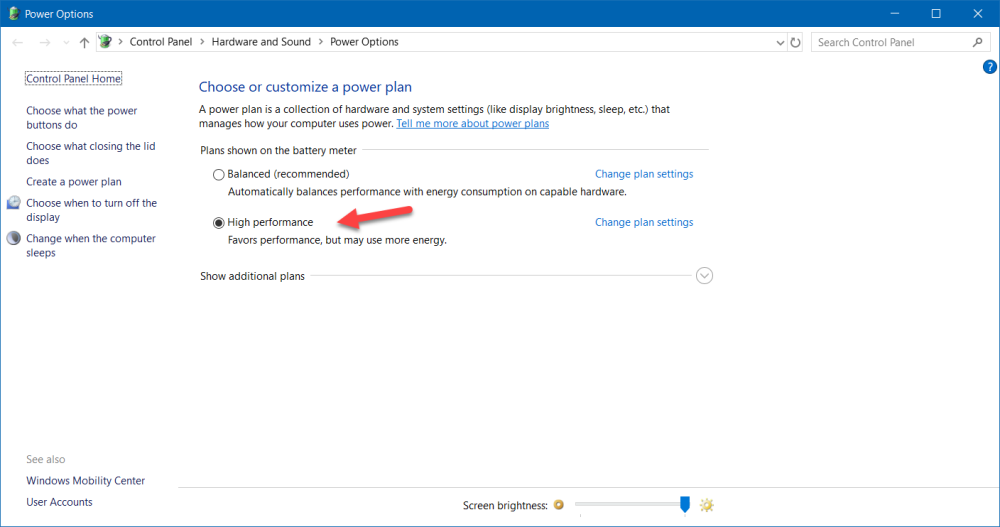Click the search magnifier icon
The width and height of the screenshot is (1000, 527).
point(978,42)
